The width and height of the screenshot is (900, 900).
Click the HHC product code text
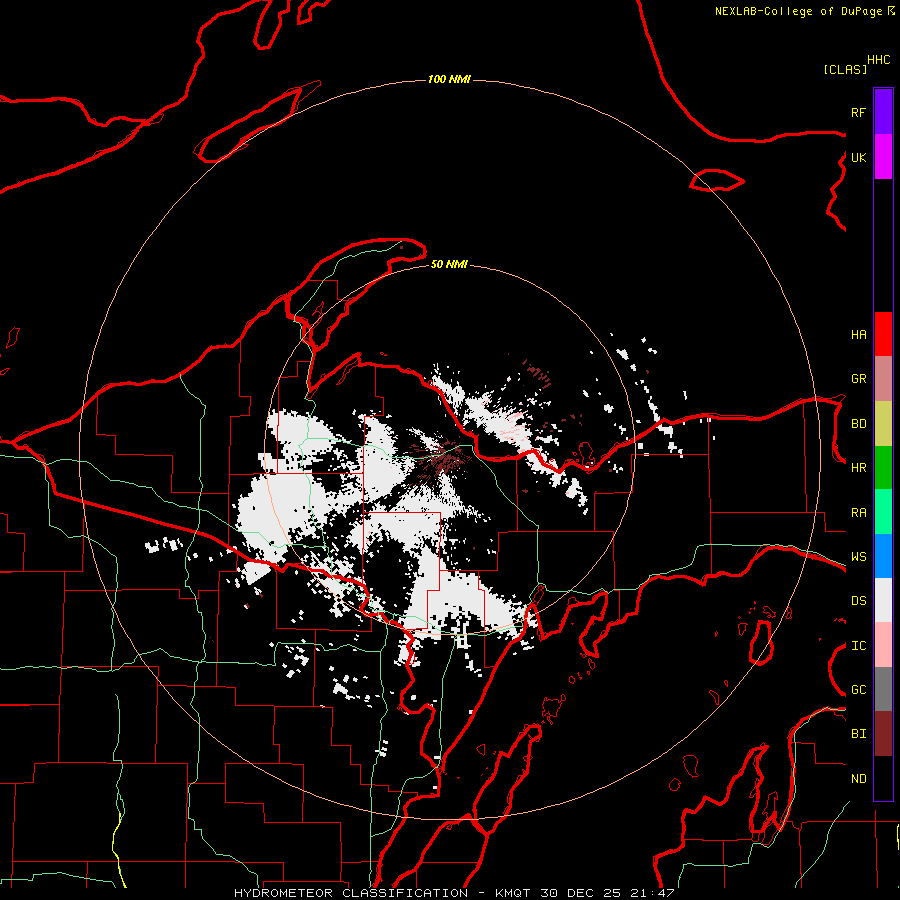tap(879, 60)
